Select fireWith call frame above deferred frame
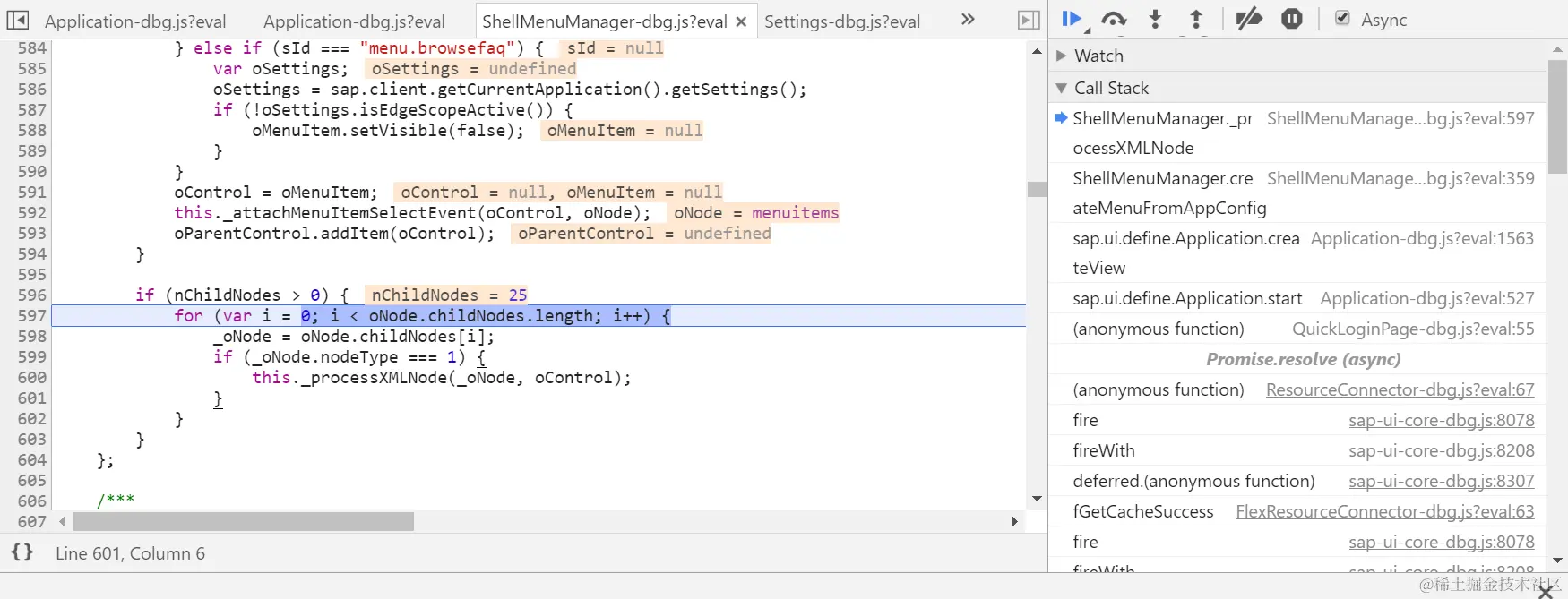The image size is (1568, 599). tap(1298, 450)
